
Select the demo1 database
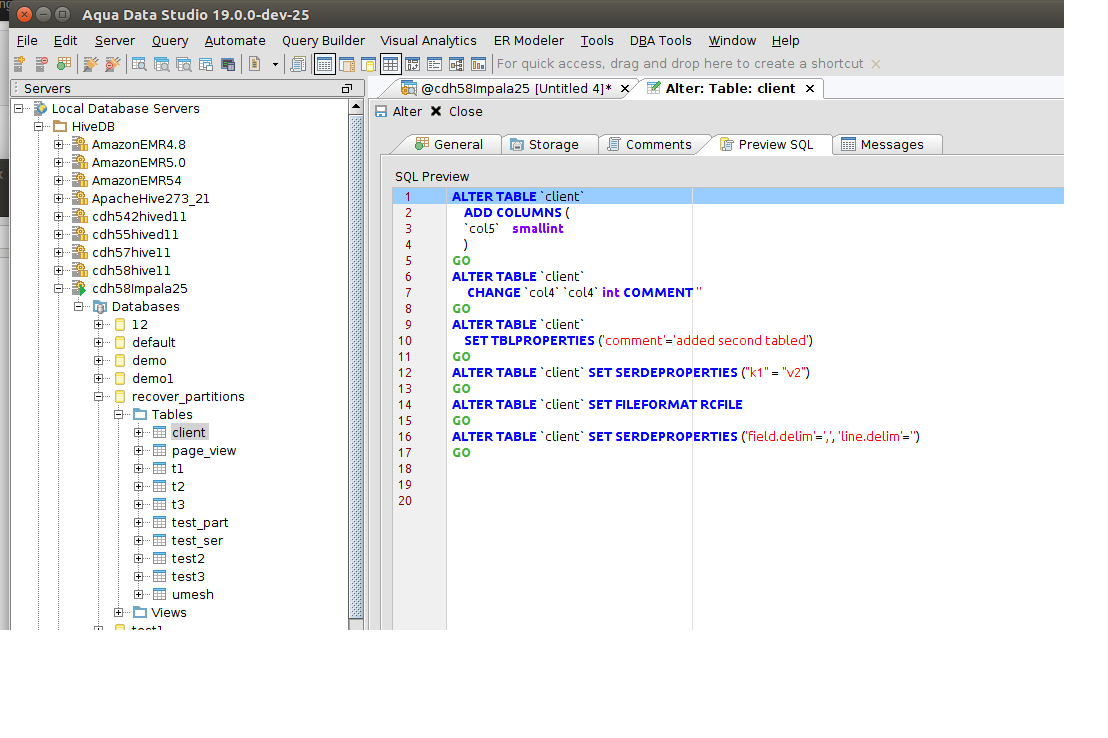(153, 379)
